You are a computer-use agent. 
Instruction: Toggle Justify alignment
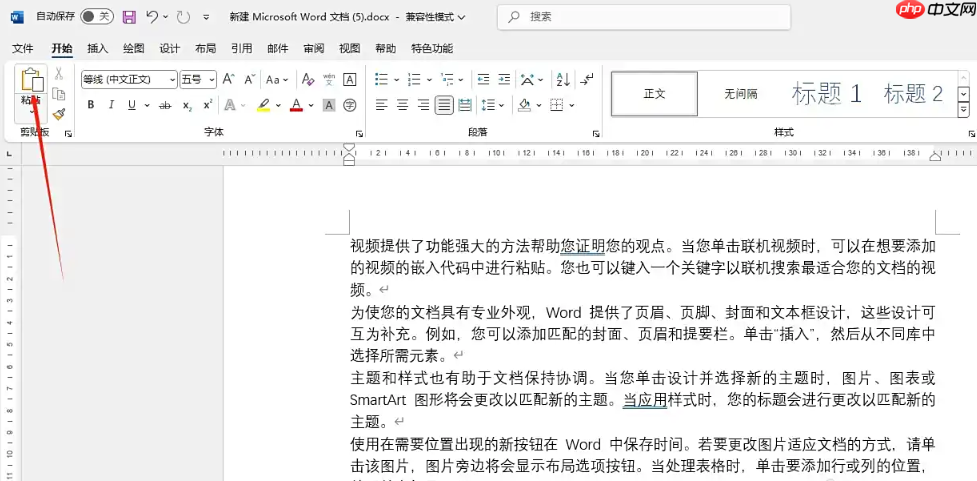[x=444, y=105]
